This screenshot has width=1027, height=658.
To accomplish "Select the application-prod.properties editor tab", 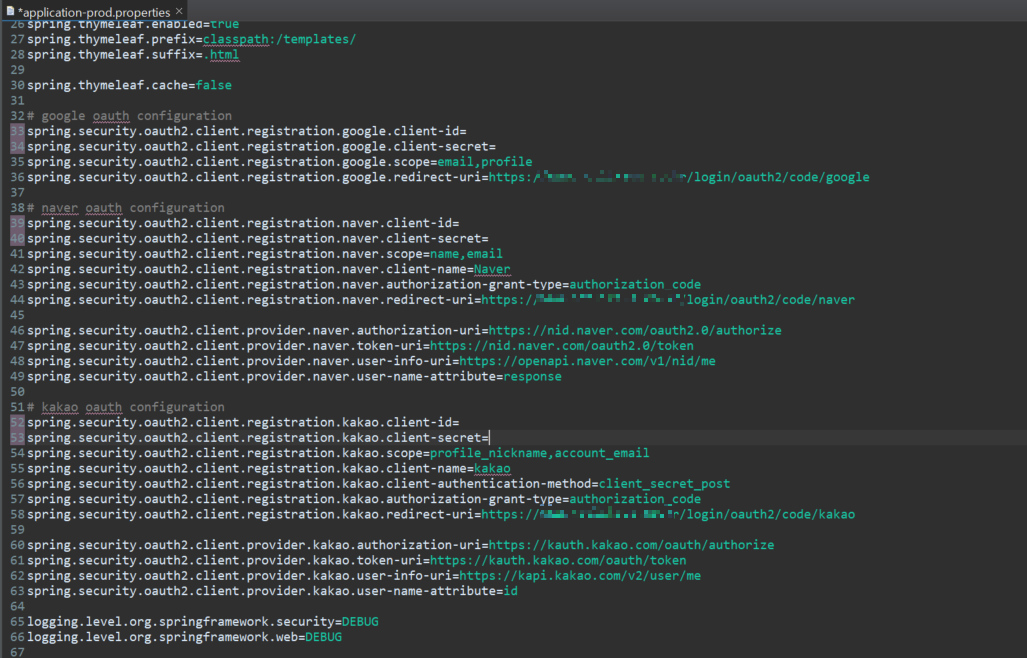I will [x=94, y=12].
